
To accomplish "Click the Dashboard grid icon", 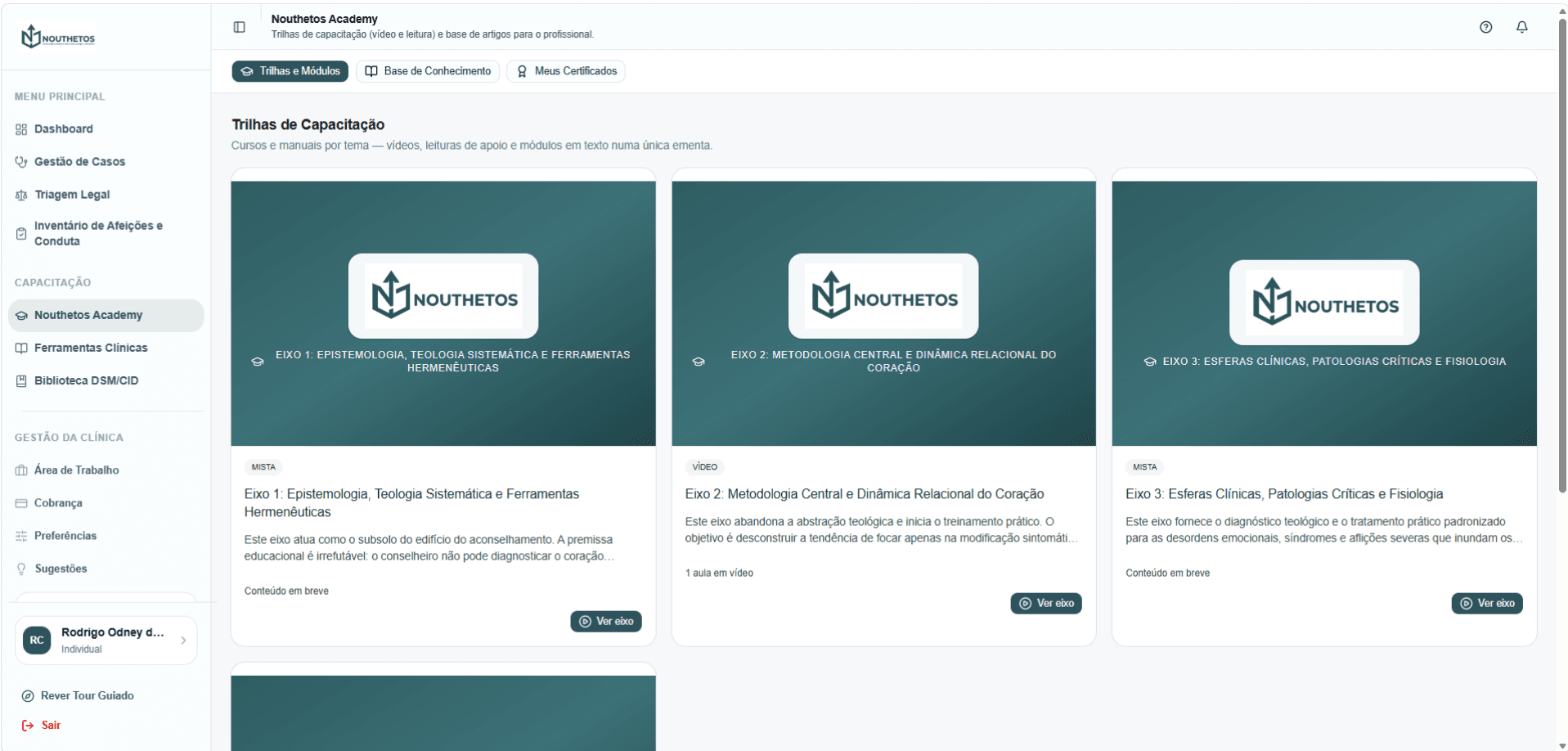I will [21, 129].
